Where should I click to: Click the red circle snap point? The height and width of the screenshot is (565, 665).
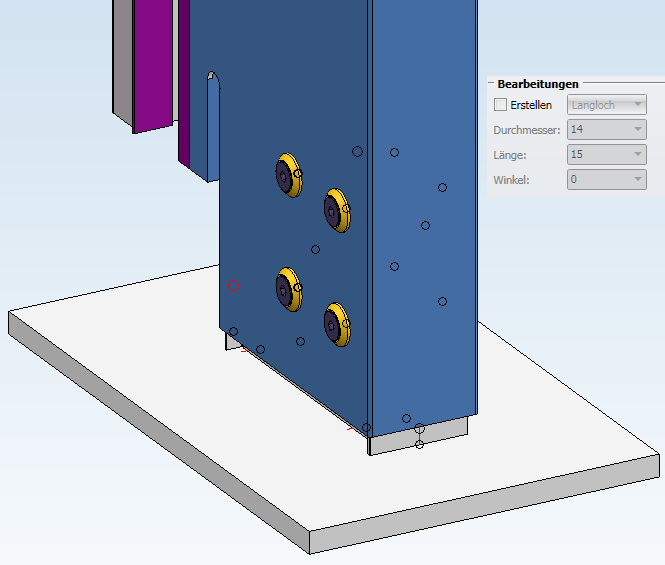pyautogui.click(x=233, y=285)
